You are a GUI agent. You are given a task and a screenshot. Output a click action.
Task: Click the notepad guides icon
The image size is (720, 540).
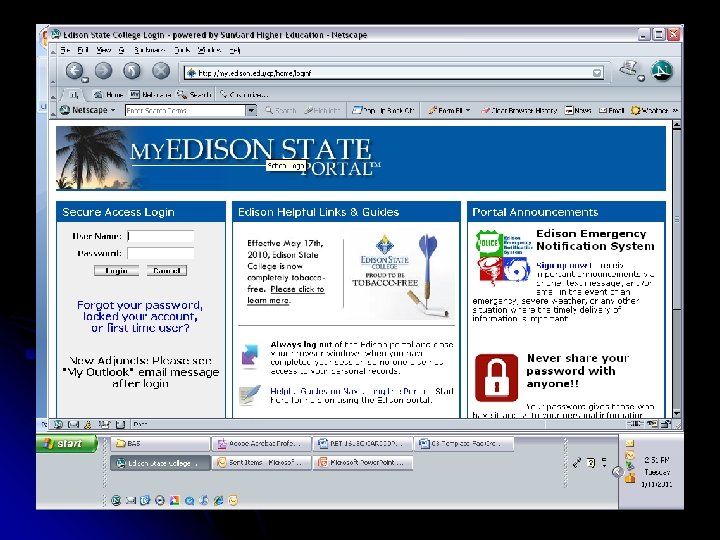[250, 395]
